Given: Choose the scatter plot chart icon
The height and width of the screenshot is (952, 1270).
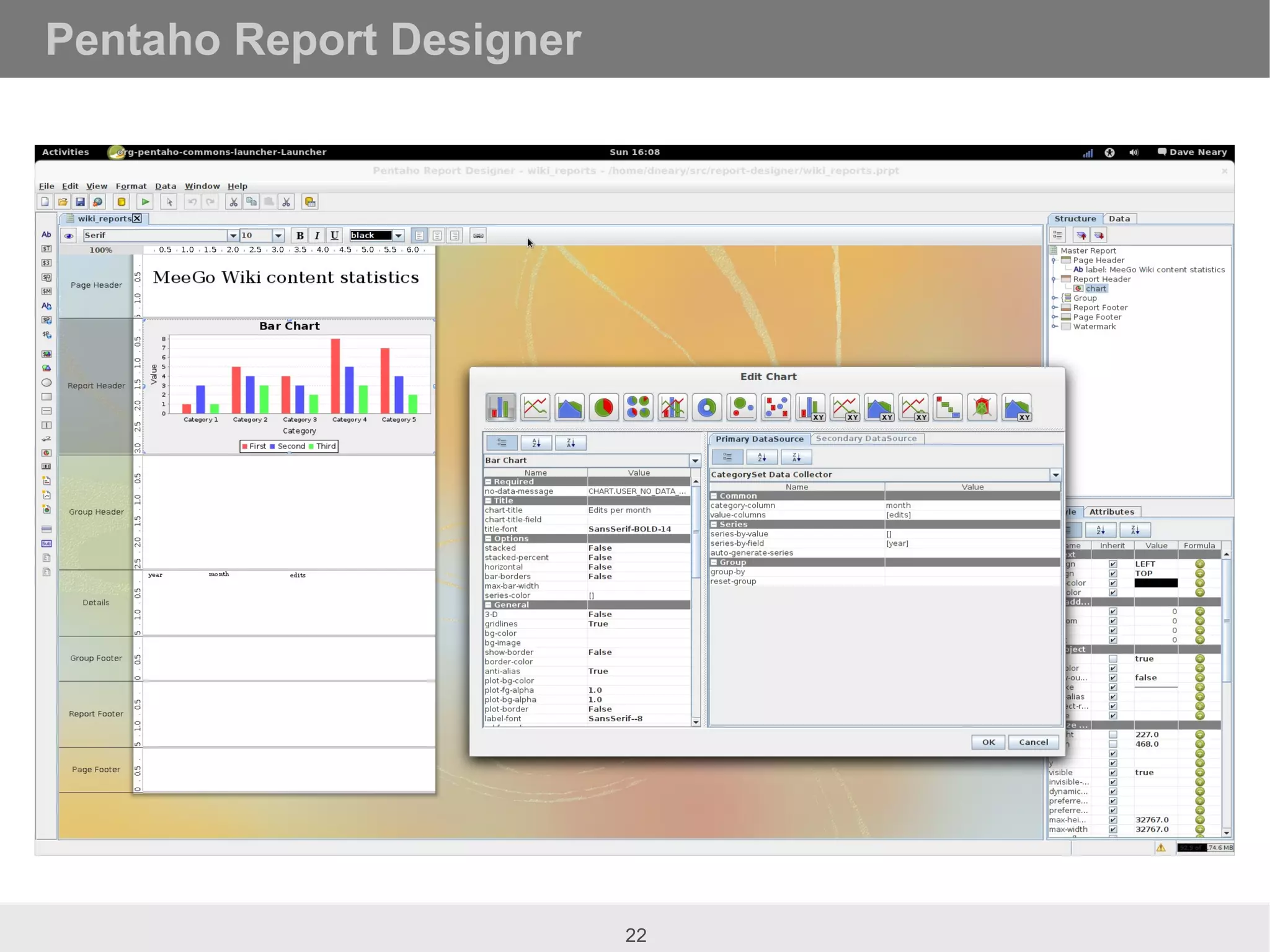Looking at the screenshot, I should 776,407.
